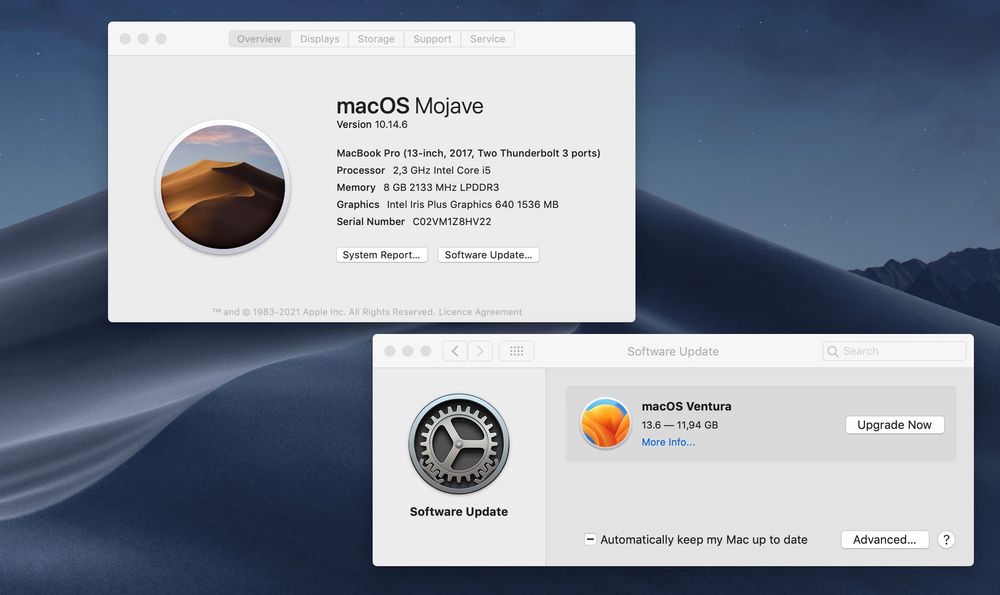Toggle Automatically keep my Mac up to date

[x=591, y=540]
